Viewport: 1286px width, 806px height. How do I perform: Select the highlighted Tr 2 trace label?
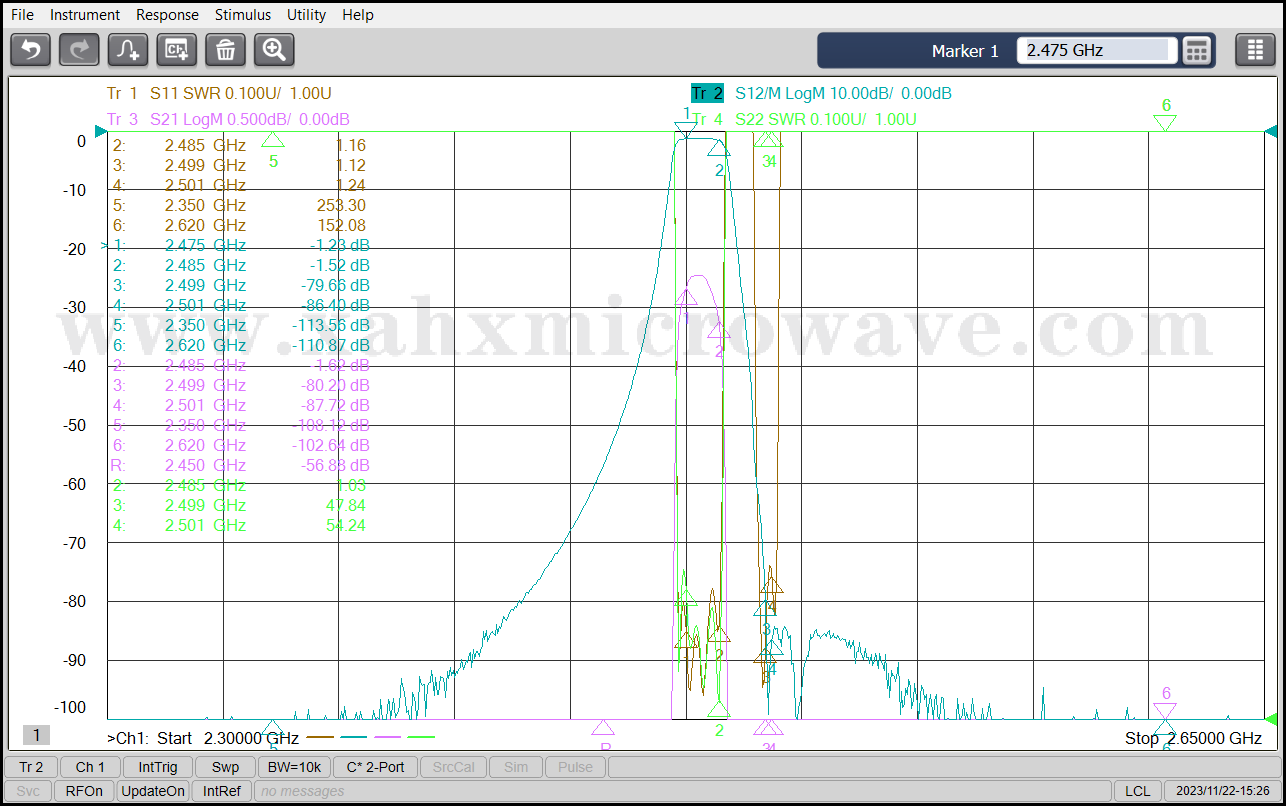tap(707, 93)
